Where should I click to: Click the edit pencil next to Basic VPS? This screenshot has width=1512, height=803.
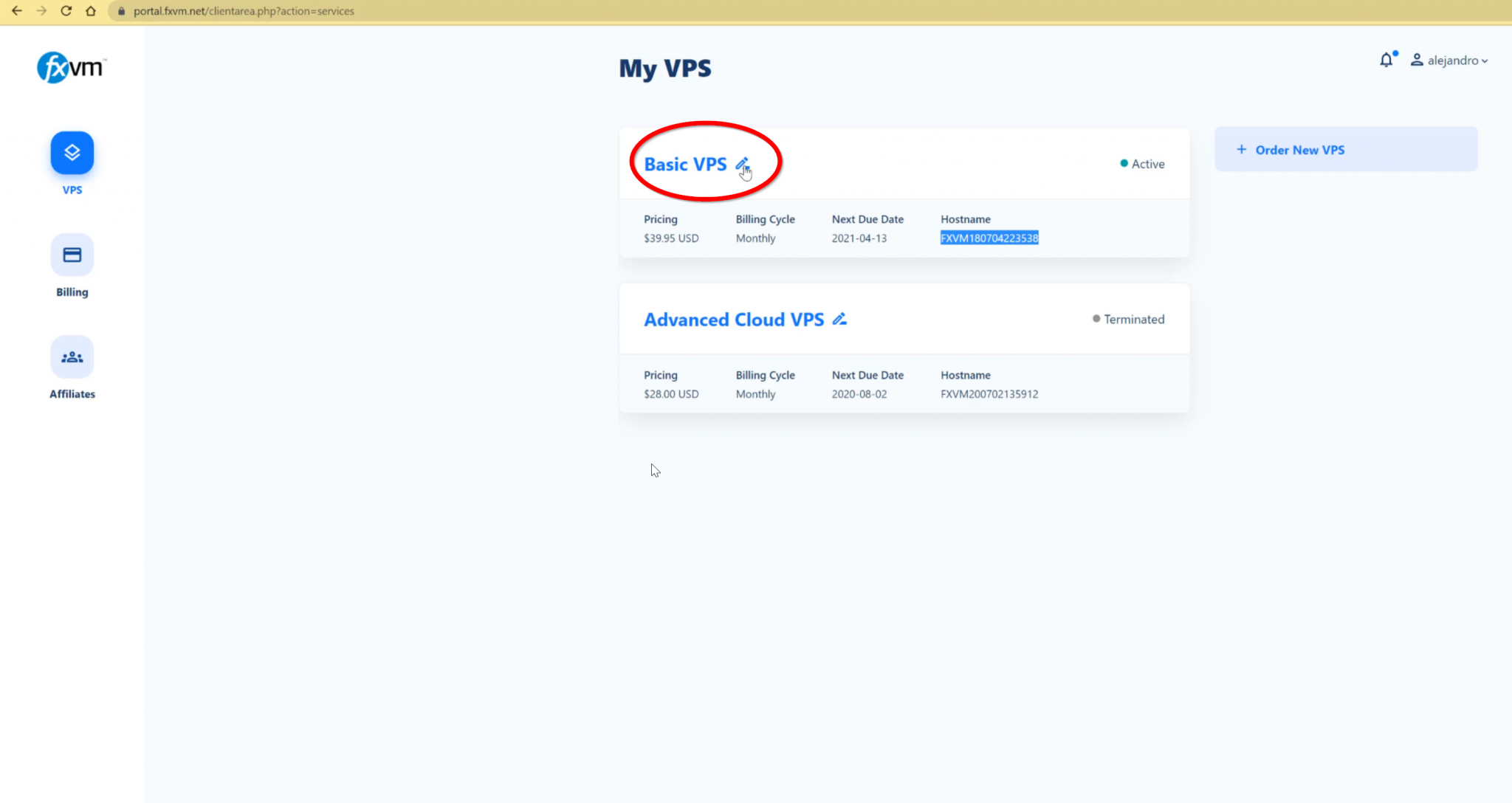[x=743, y=164]
